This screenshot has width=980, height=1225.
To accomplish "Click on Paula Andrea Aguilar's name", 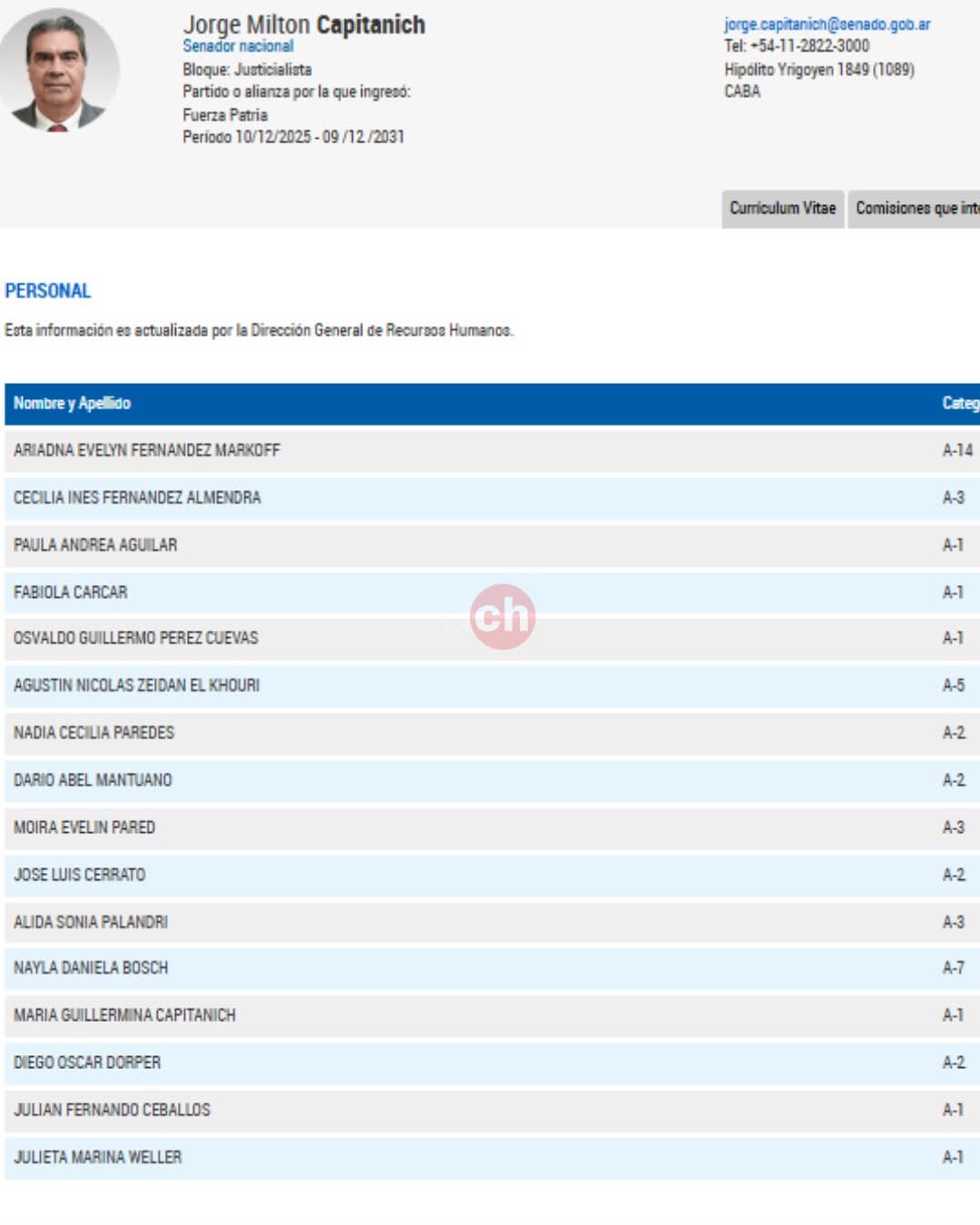I will click(x=95, y=544).
